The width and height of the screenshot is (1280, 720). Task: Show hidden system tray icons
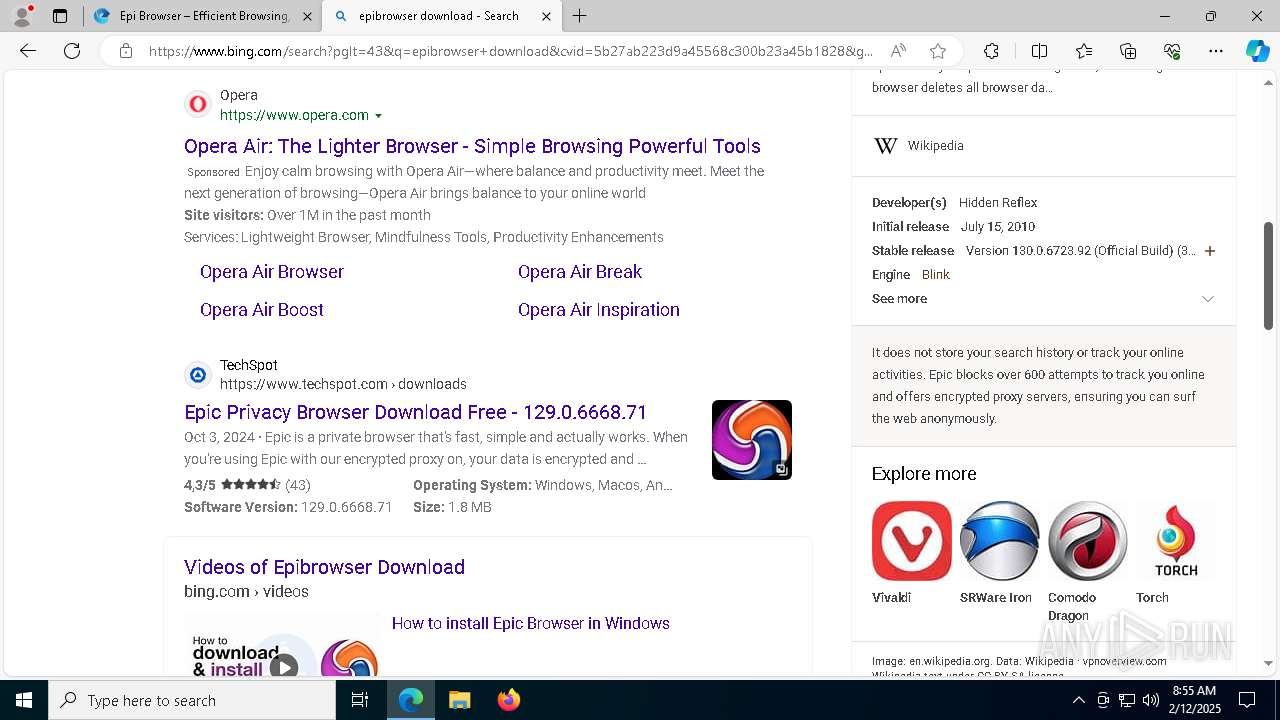[1078, 700]
